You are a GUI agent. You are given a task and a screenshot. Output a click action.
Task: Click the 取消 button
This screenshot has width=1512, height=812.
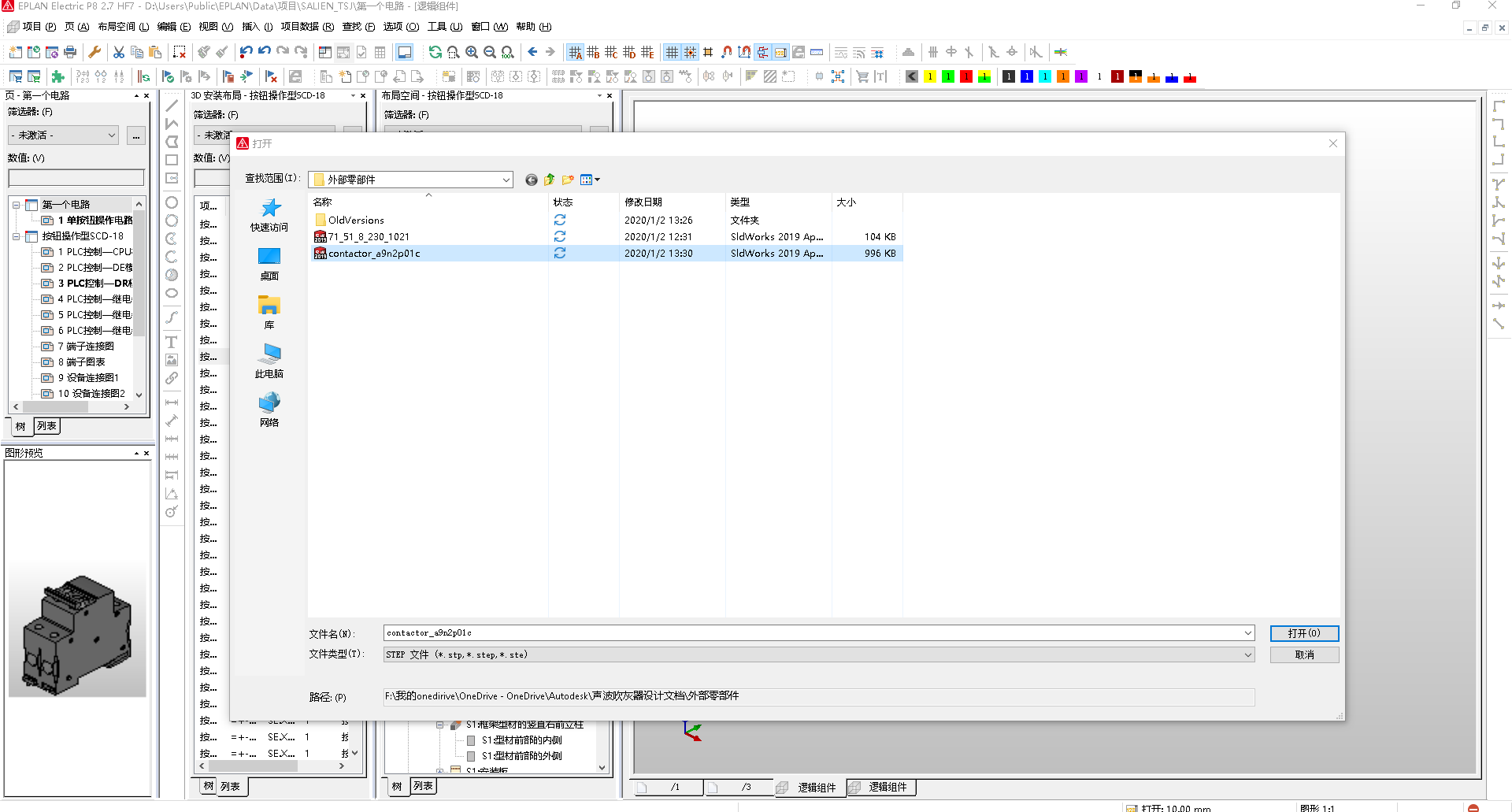1303,654
